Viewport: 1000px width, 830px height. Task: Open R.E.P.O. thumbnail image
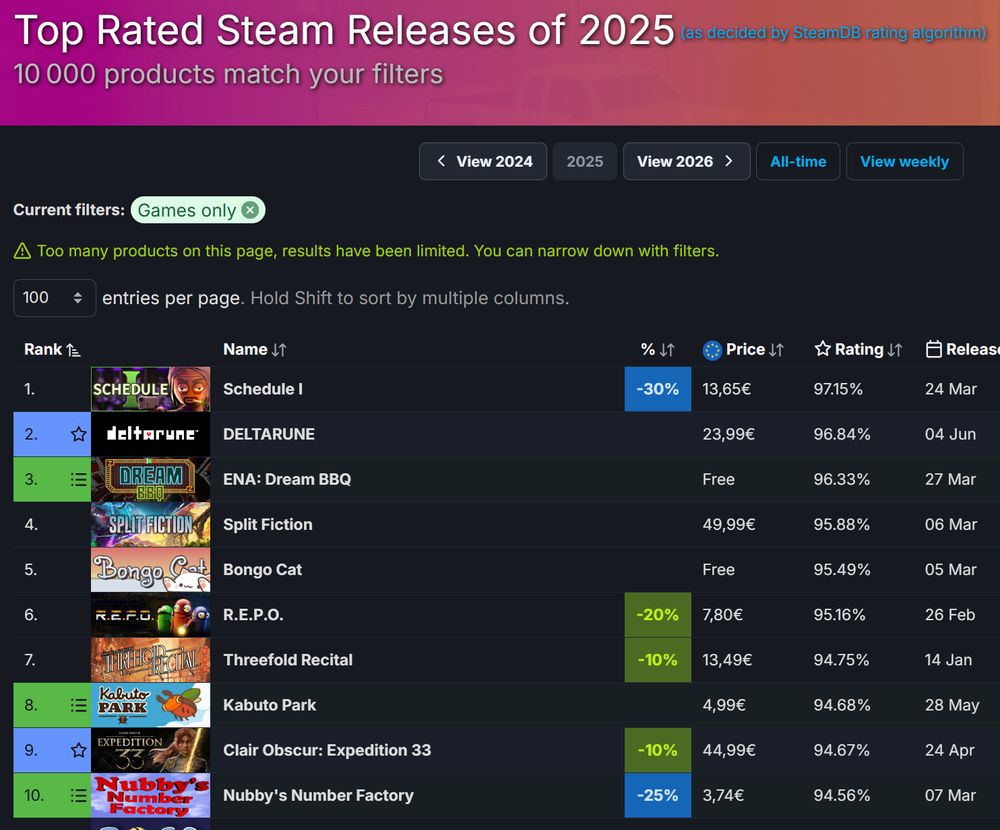coord(151,615)
